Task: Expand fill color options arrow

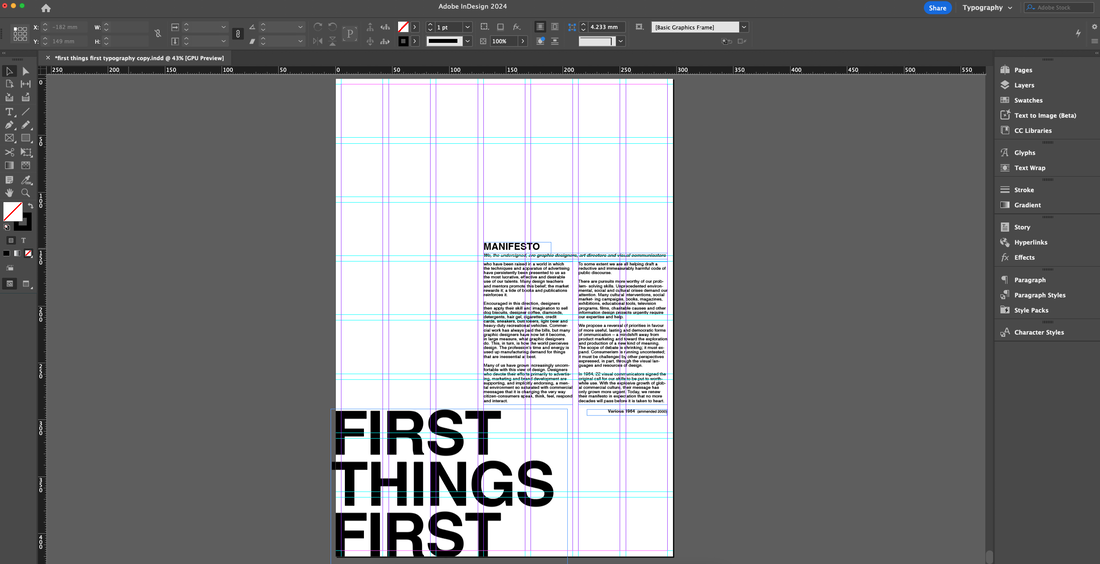Action: click(415, 27)
